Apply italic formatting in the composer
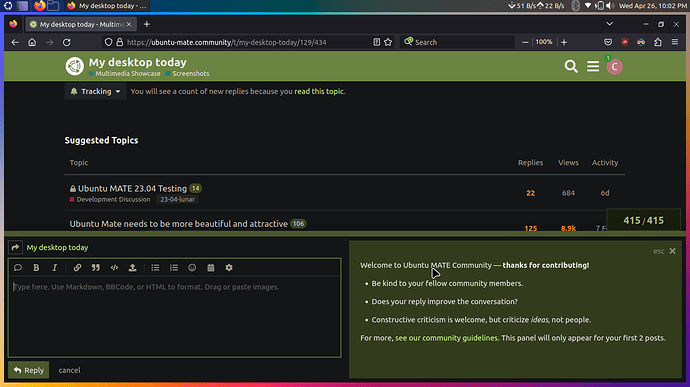The image size is (690, 387). pos(55,268)
